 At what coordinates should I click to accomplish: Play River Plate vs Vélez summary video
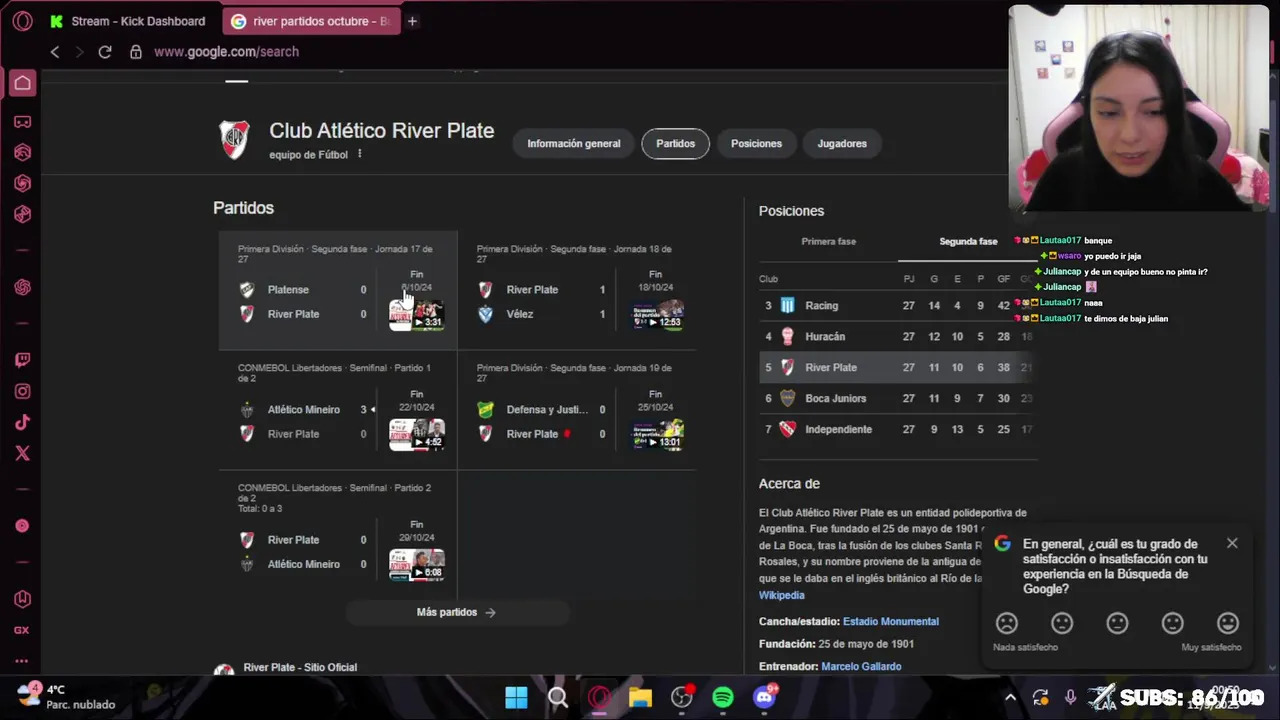(658, 314)
